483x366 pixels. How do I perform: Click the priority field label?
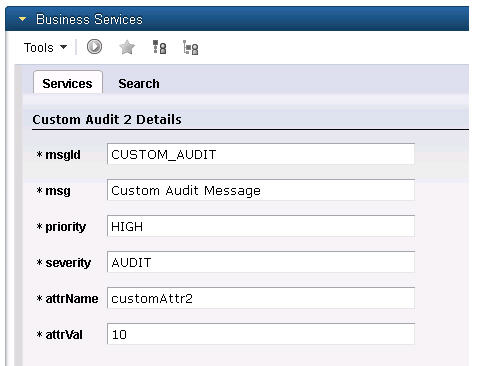65,227
